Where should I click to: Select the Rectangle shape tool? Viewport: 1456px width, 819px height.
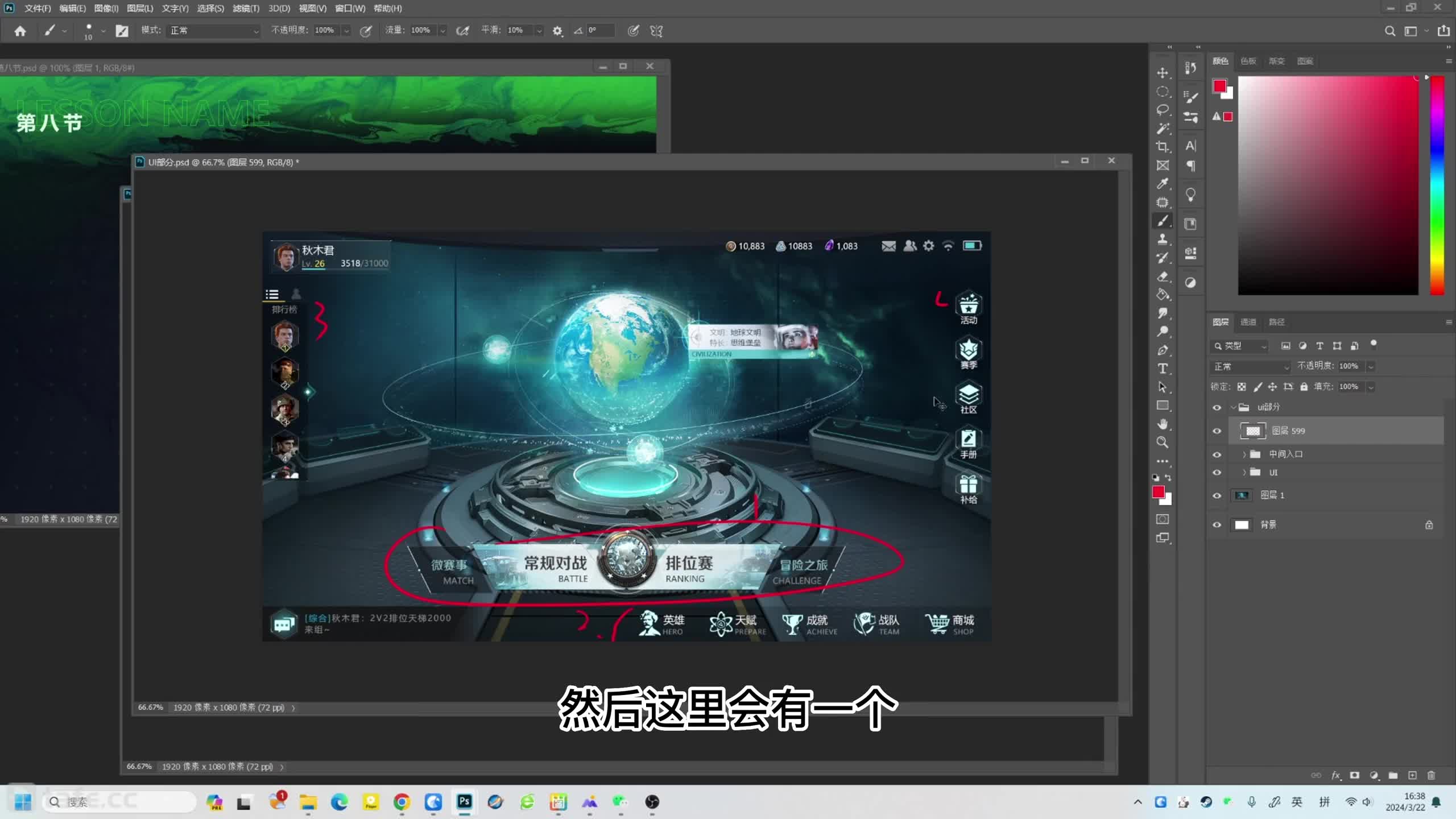pos(1163,406)
